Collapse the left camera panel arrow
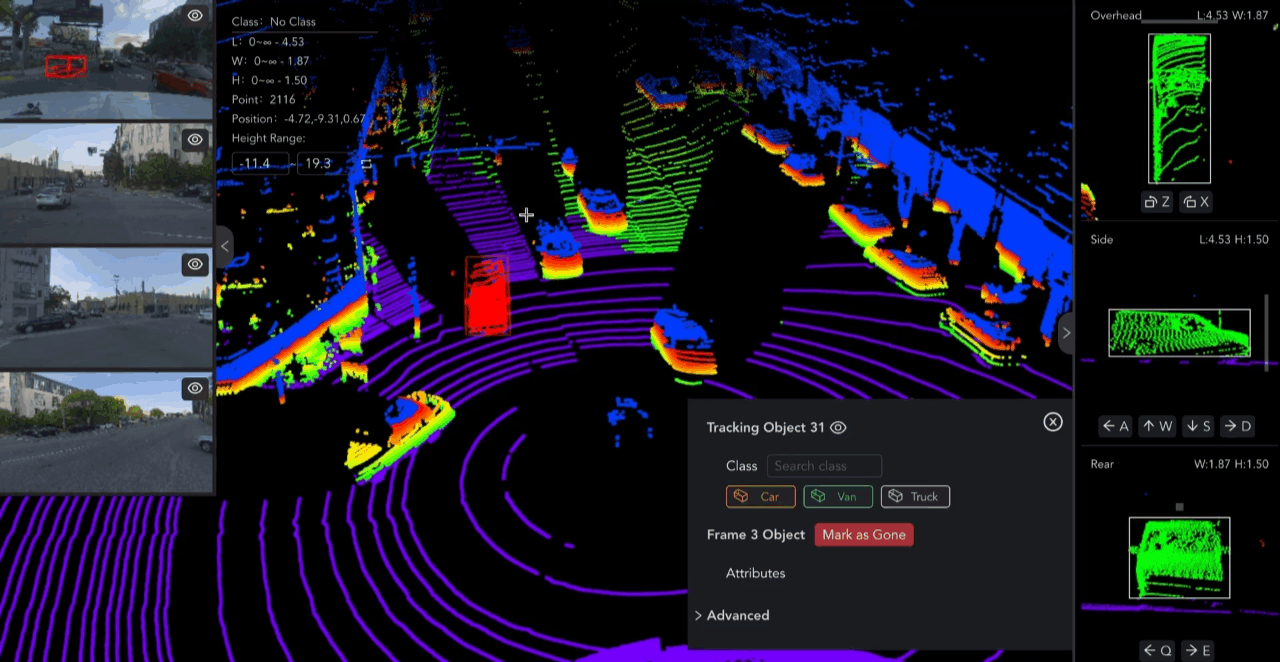Image resolution: width=1280 pixels, height=662 pixels. click(x=225, y=246)
